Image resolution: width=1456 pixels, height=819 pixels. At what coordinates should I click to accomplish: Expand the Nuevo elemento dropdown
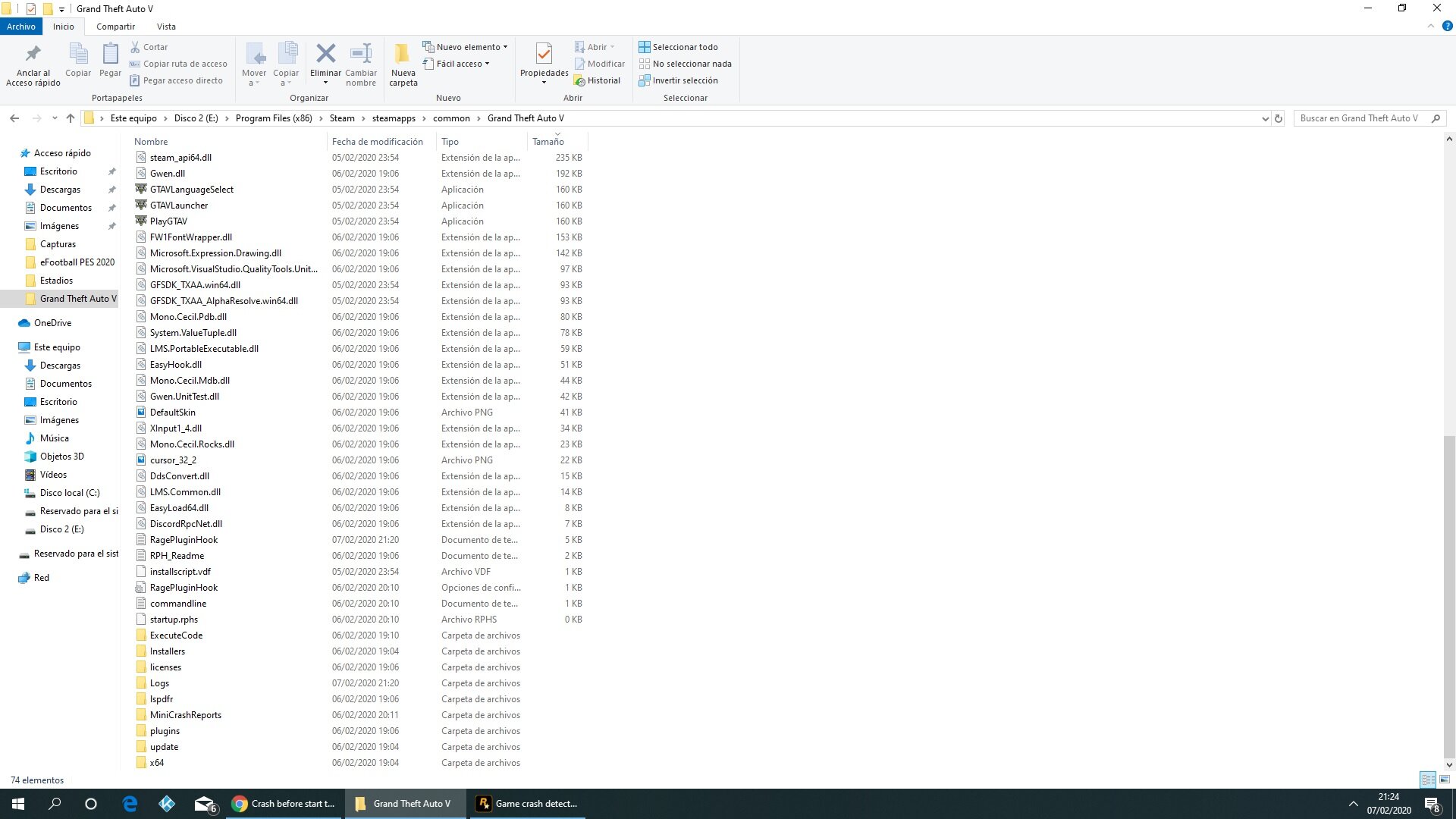pyautogui.click(x=466, y=47)
